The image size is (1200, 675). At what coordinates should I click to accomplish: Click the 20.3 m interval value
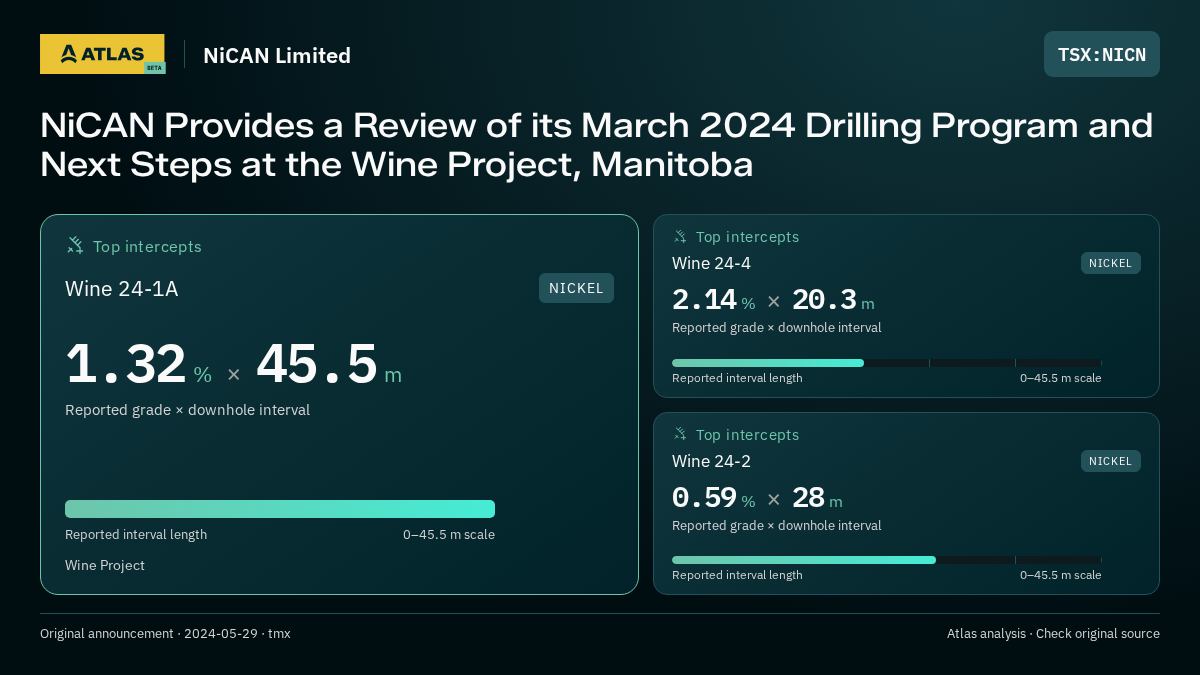(x=833, y=300)
